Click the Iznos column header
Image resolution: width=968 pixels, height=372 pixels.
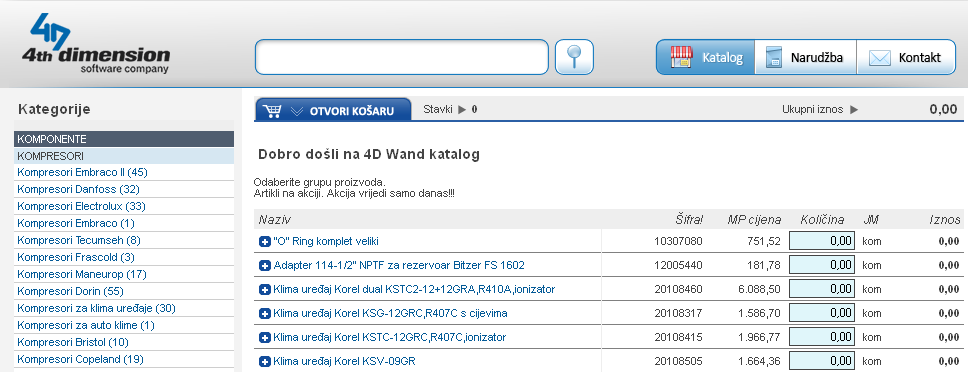(945, 220)
